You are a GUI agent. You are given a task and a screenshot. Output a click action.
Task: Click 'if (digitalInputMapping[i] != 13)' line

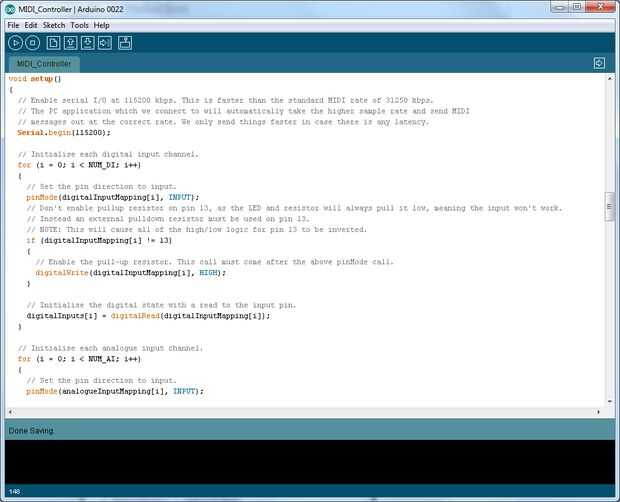coord(99,240)
